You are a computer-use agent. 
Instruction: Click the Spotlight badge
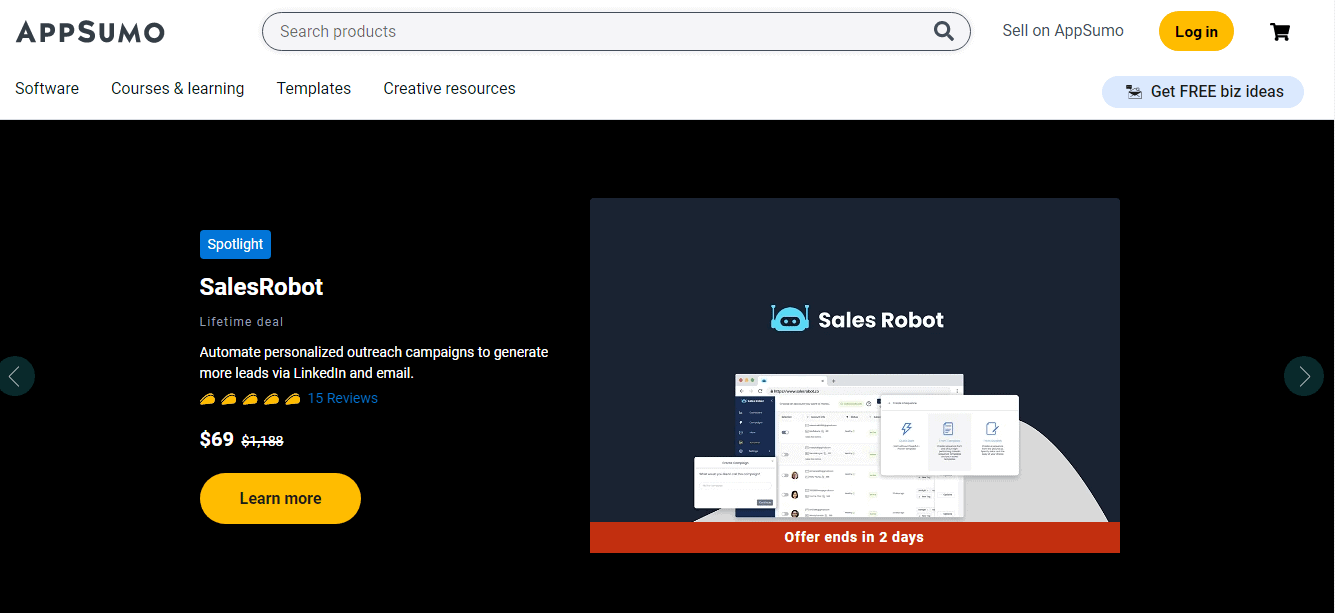pos(235,244)
